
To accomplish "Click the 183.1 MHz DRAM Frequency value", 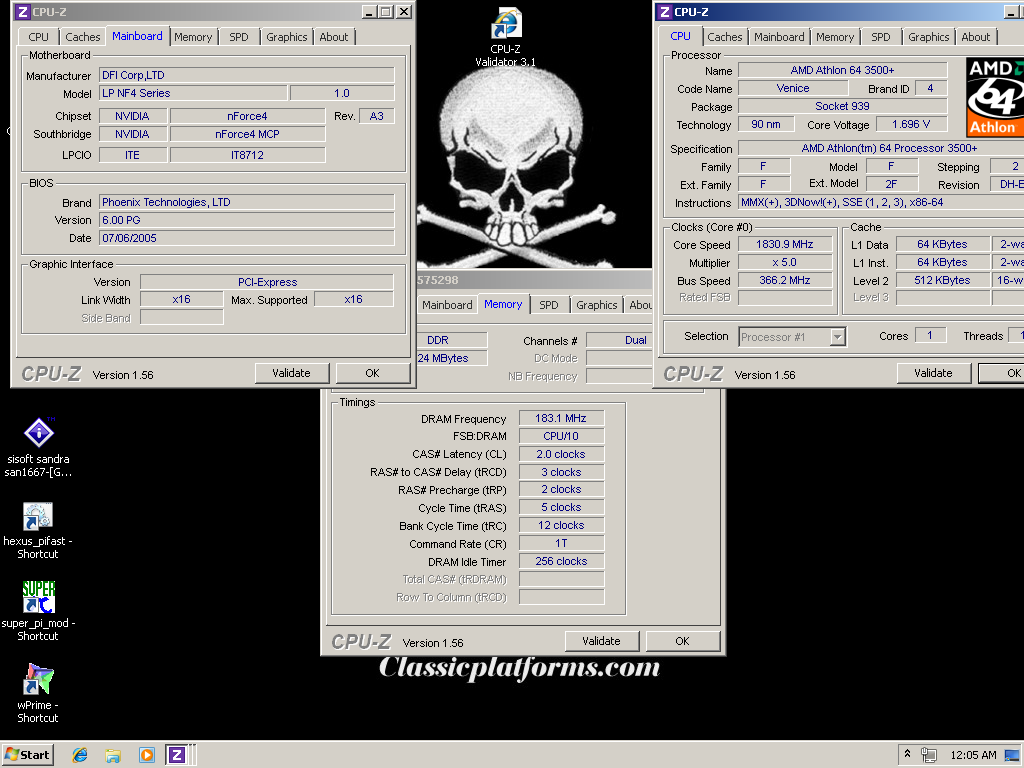I will (x=561, y=418).
